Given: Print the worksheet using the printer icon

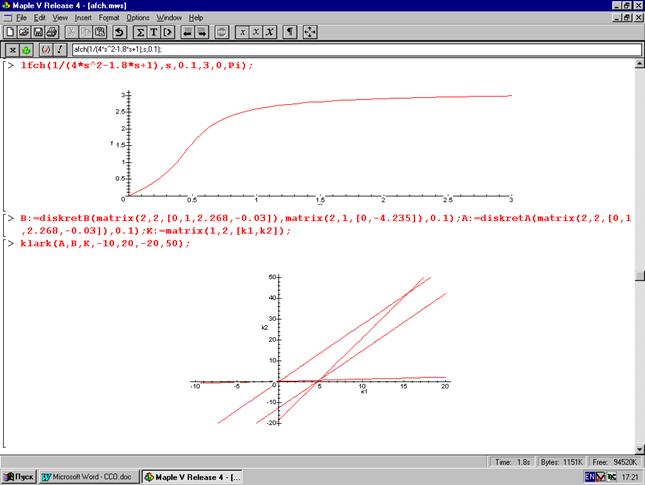Looking at the screenshot, I should click(x=52, y=32).
